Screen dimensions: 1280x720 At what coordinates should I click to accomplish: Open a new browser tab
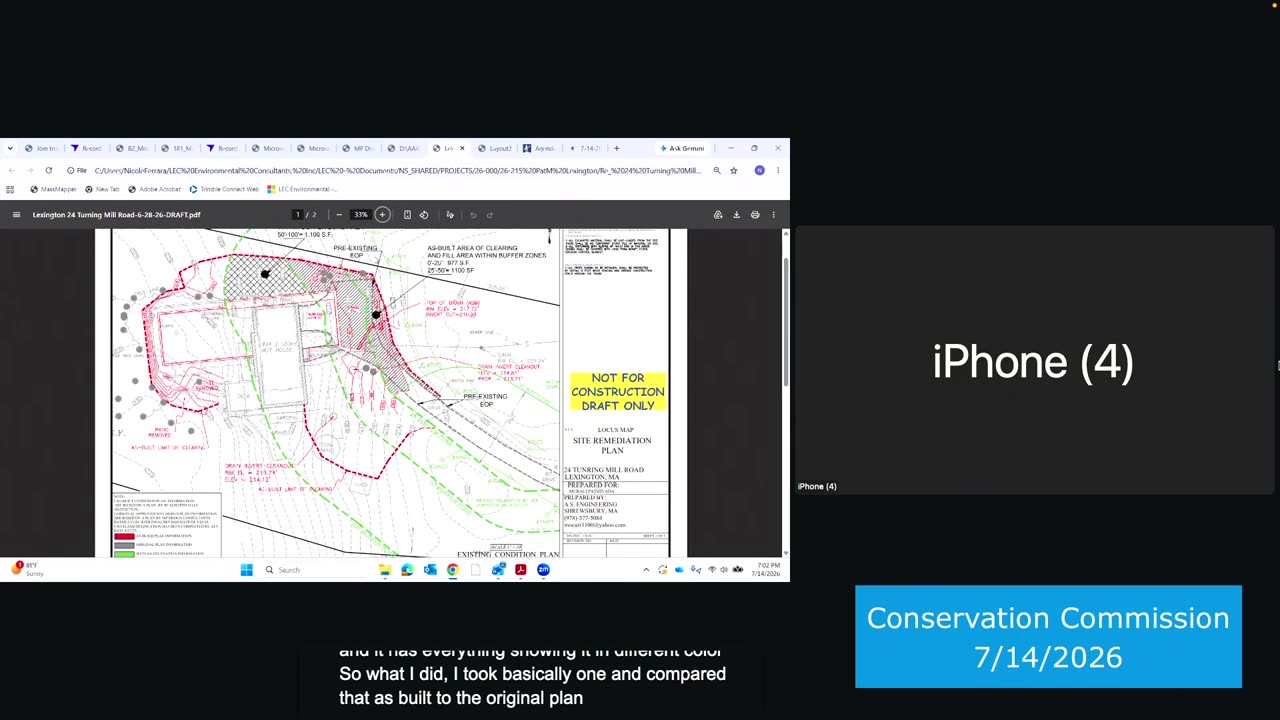coord(616,148)
